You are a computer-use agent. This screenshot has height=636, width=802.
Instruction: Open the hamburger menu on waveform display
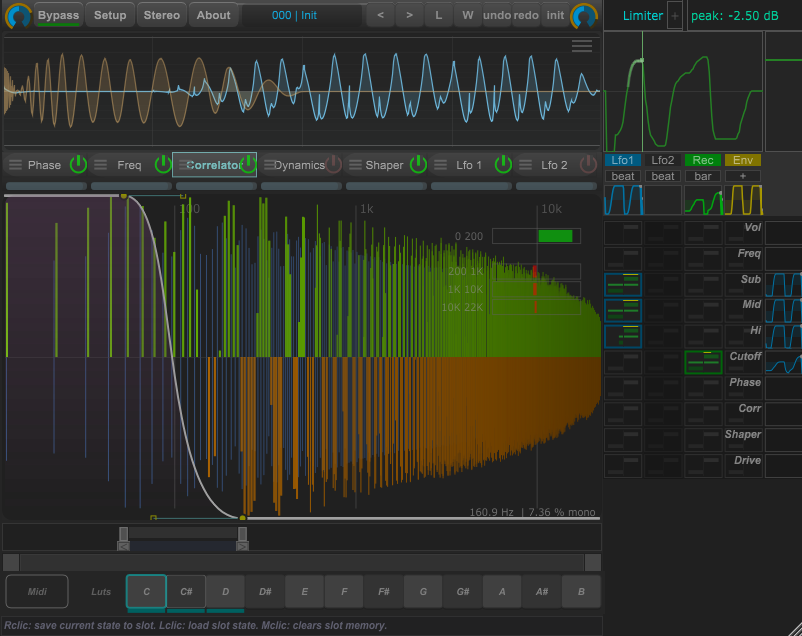(582, 46)
